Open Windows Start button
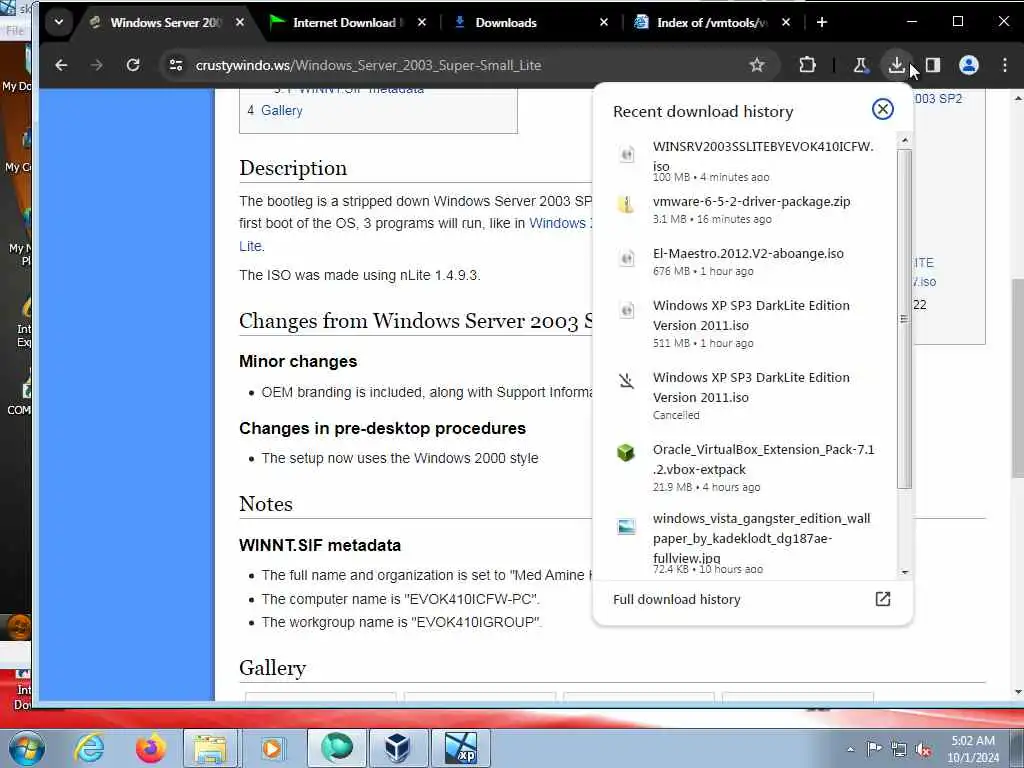The image size is (1024, 768). pyautogui.click(x=27, y=748)
